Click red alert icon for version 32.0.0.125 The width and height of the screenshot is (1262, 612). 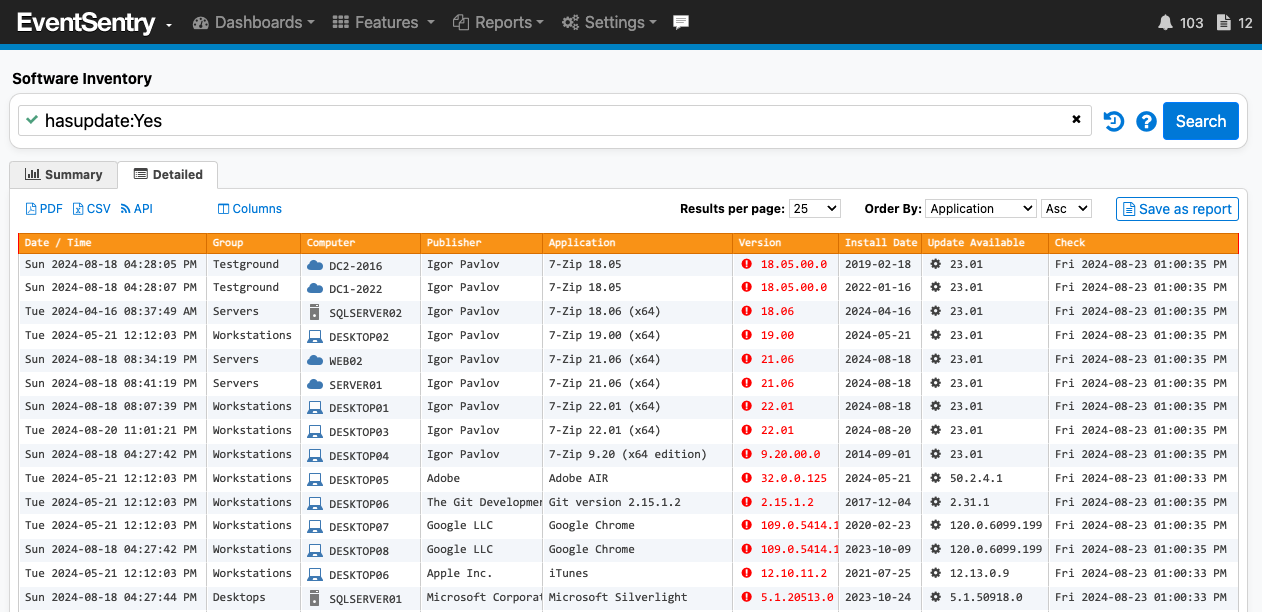[x=746, y=479]
